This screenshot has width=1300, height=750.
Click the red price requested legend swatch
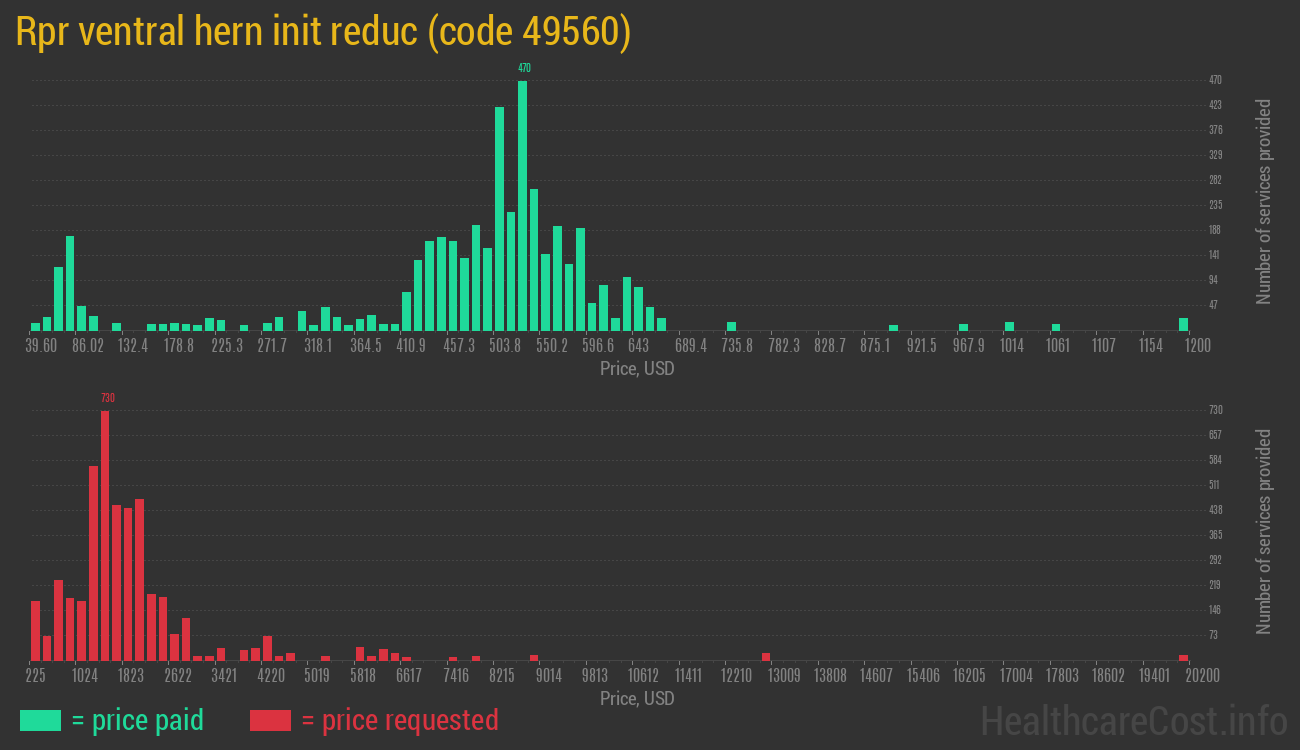pos(270,720)
